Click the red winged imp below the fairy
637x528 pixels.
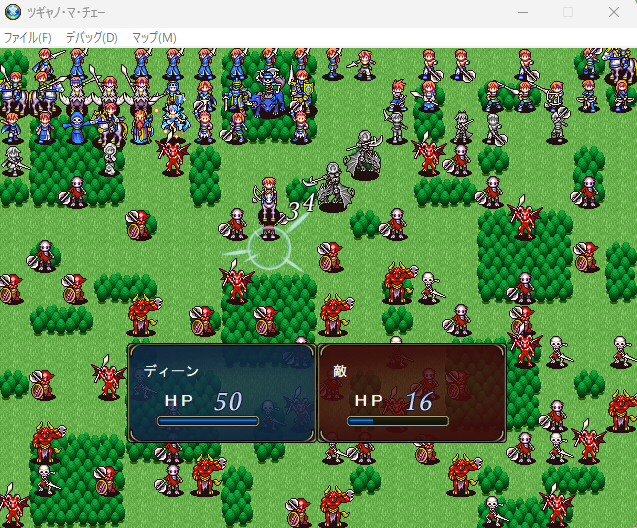[x=174, y=155]
